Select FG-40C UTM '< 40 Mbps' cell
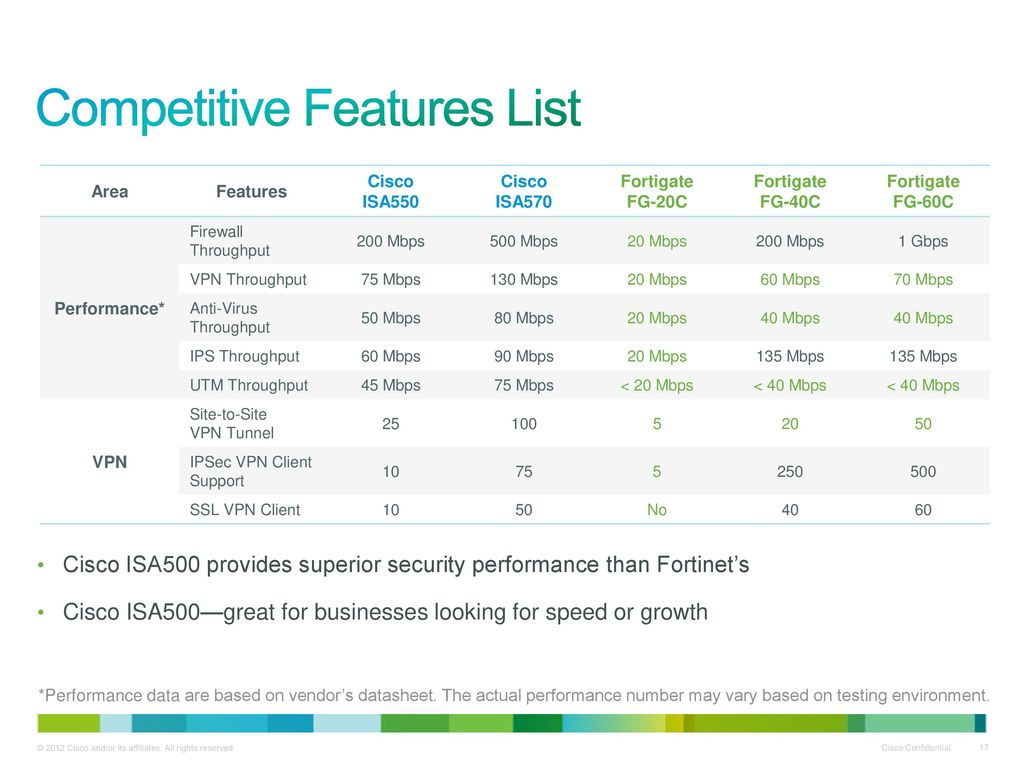Screen dimensions: 1024x768 [x=790, y=385]
